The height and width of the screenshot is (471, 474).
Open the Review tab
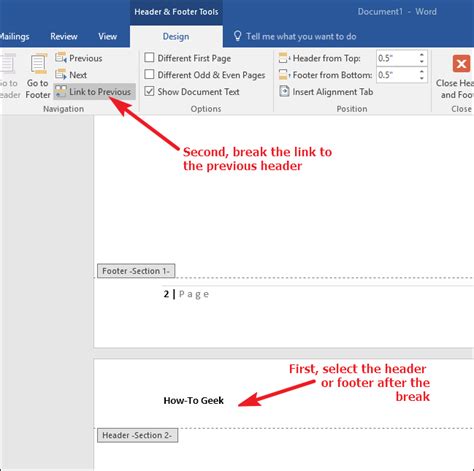[64, 36]
